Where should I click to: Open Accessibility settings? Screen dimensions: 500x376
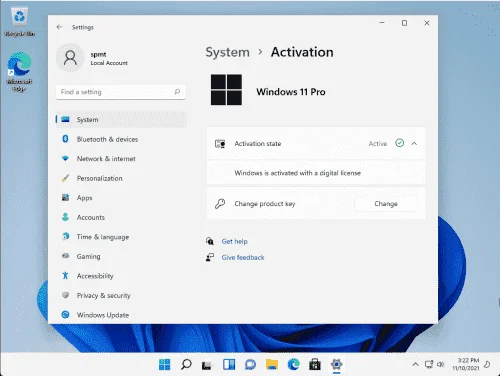(121, 276)
